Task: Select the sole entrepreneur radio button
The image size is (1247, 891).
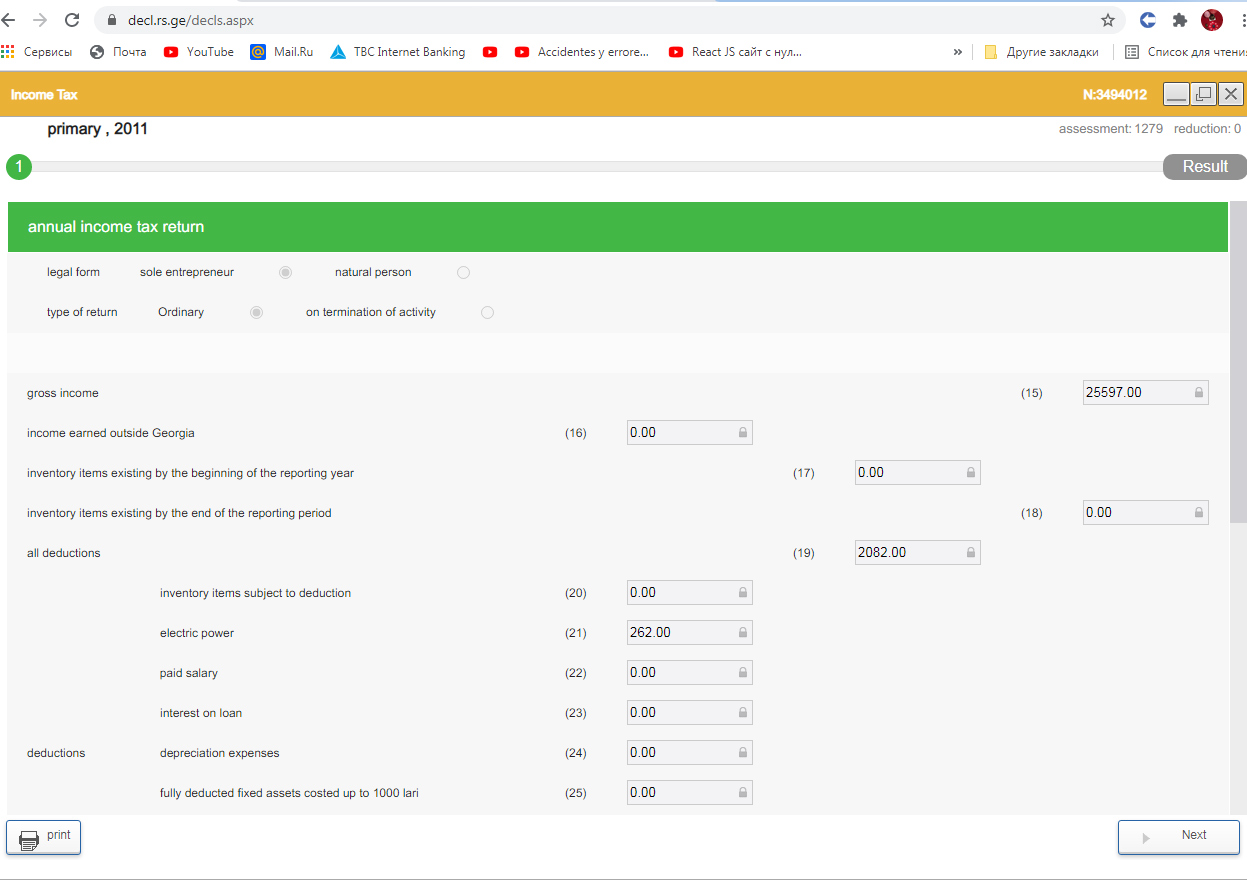Action: click(285, 272)
